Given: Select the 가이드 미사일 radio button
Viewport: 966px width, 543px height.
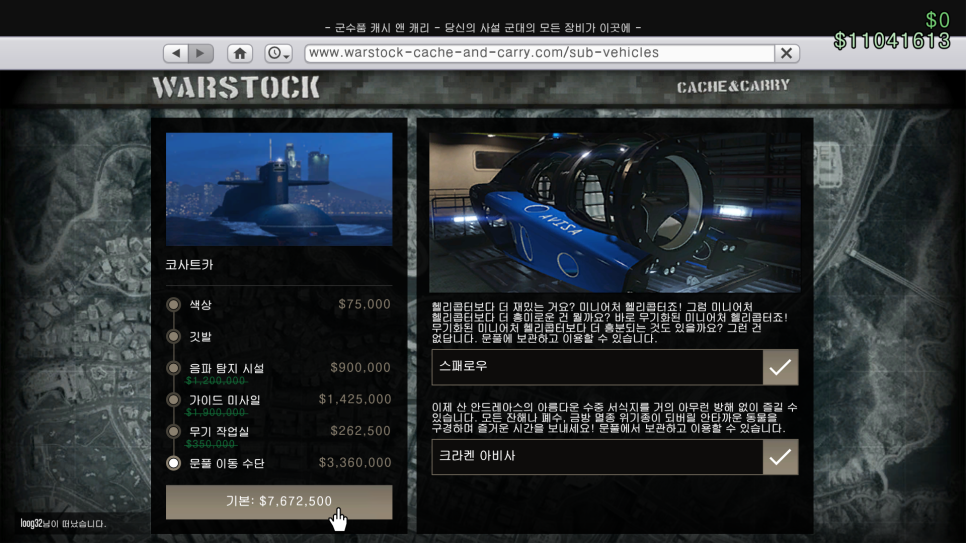Looking at the screenshot, I should (174, 399).
